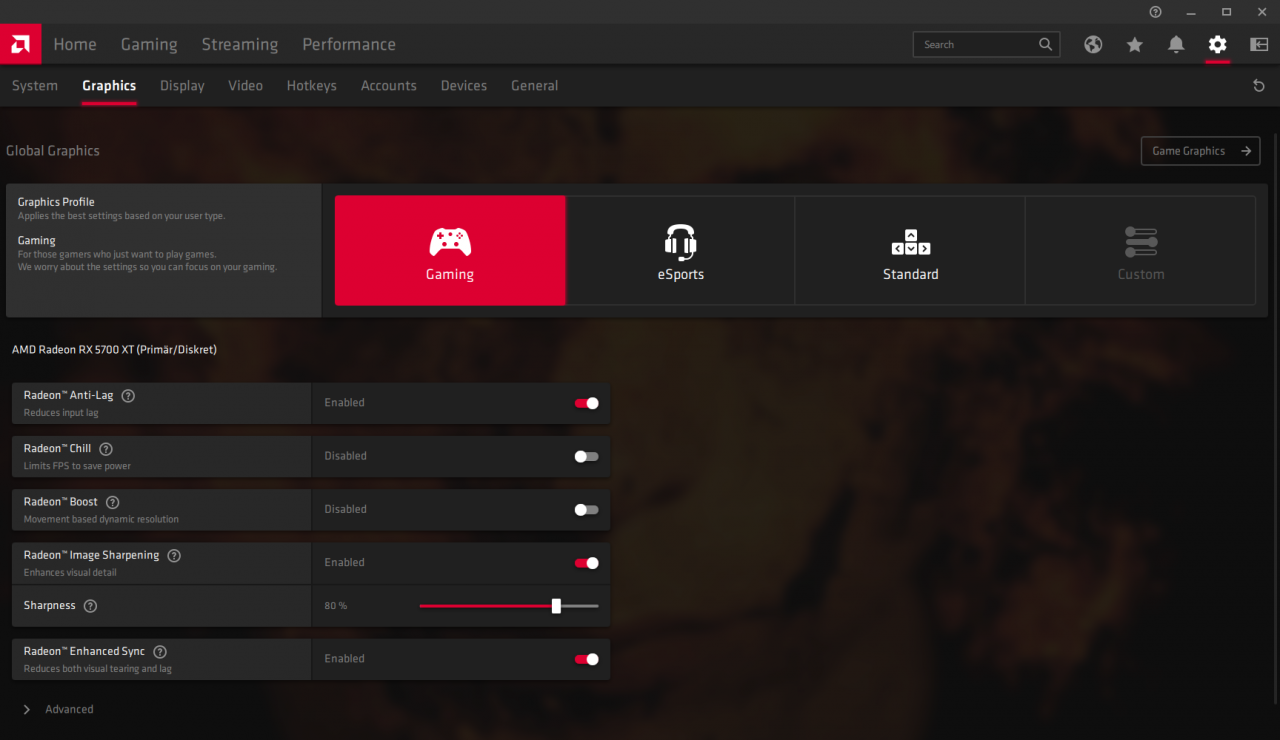Viewport: 1280px width, 740px height.
Task: Expand the Advanced settings section
Action: 58,709
